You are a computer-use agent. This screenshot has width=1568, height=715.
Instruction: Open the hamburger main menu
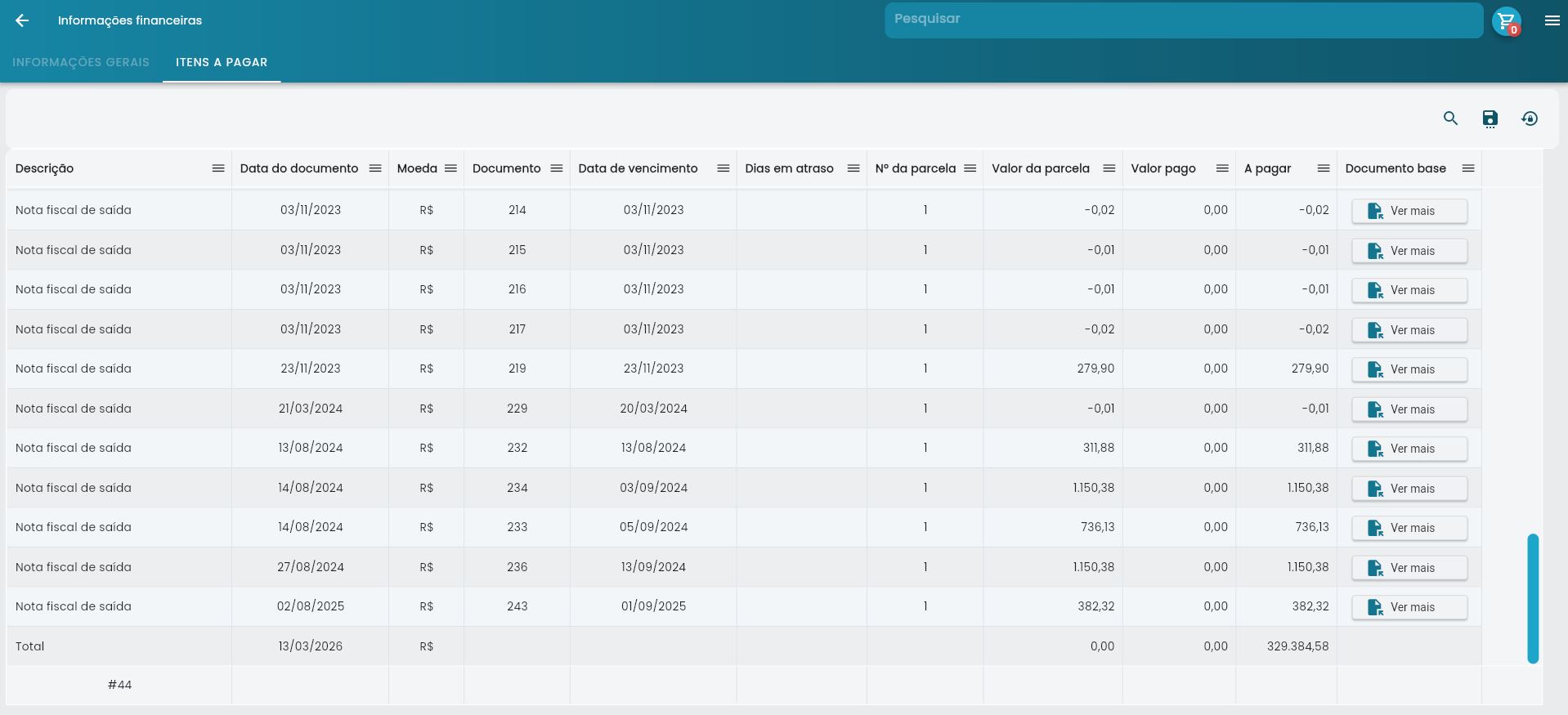tap(1552, 20)
